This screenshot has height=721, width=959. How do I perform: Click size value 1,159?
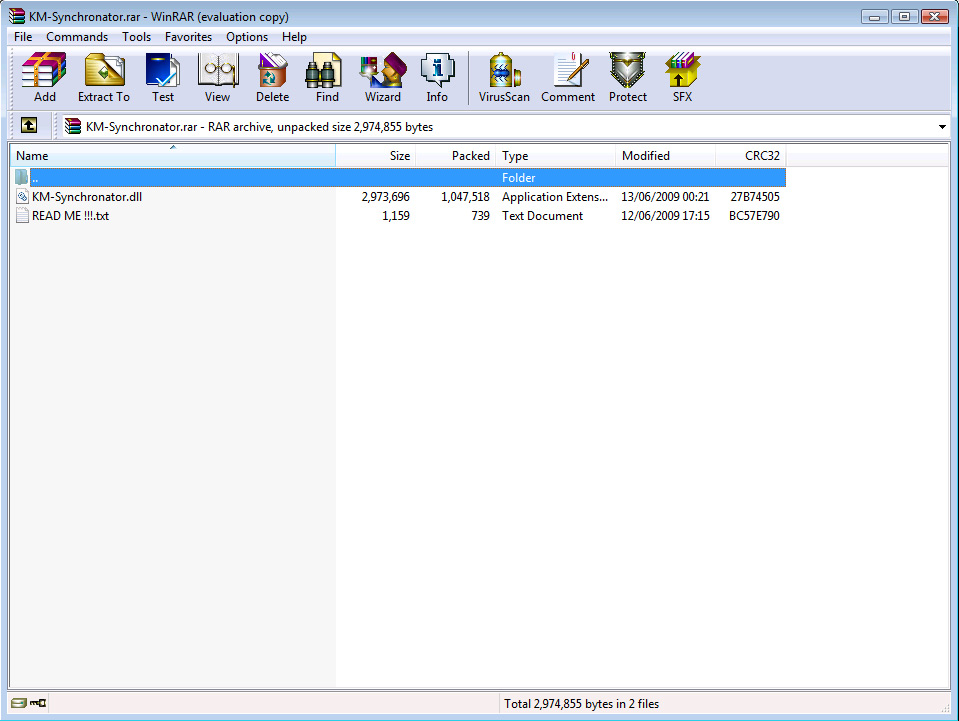click(396, 216)
